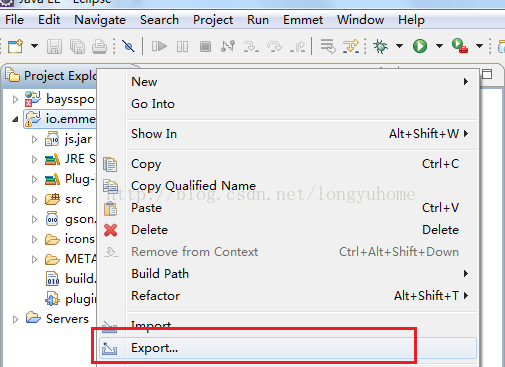
Task: Click the Run External Tools icon
Action: 460,46
